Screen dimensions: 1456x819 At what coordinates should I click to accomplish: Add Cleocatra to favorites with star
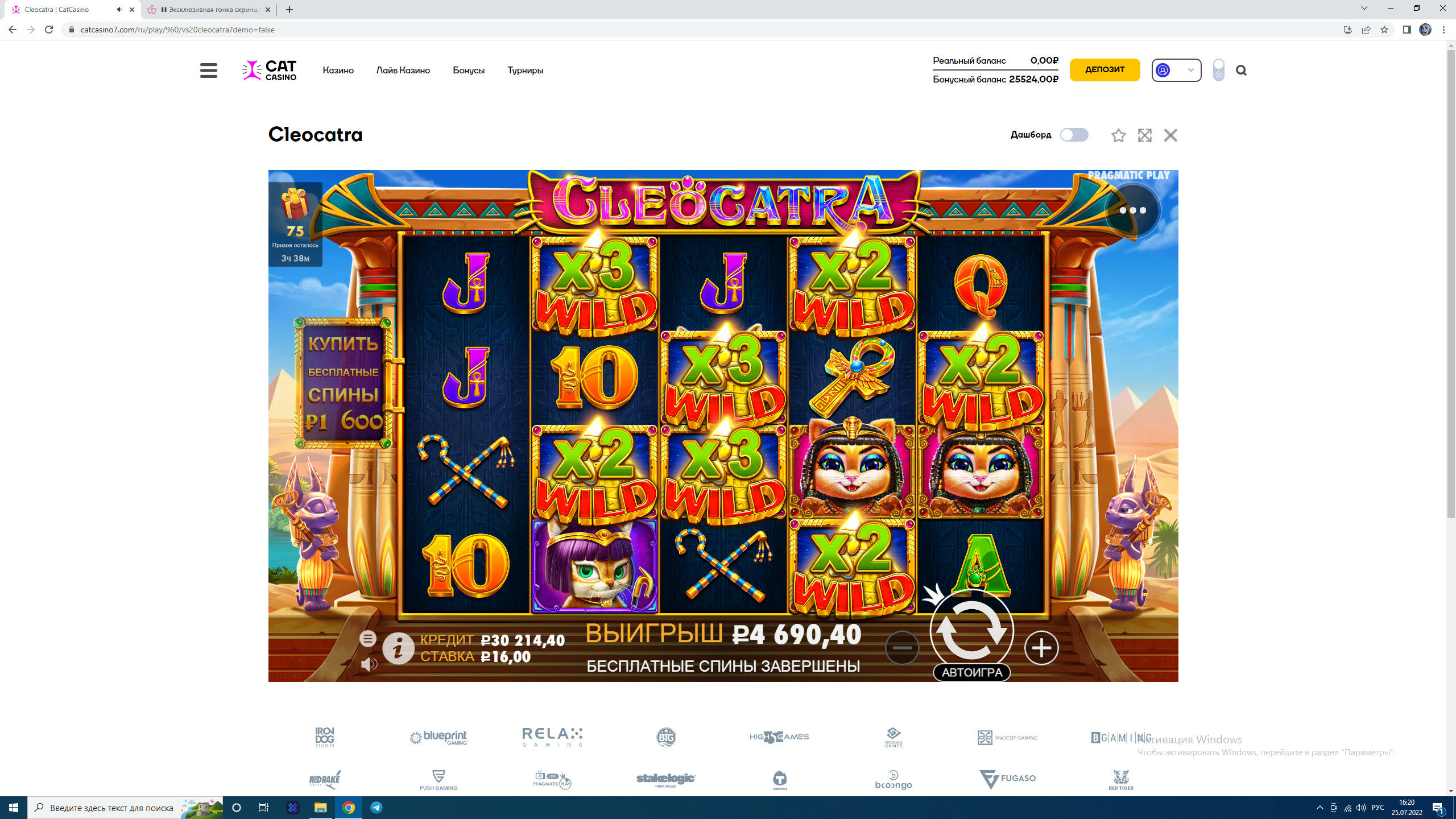coord(1118,135)
